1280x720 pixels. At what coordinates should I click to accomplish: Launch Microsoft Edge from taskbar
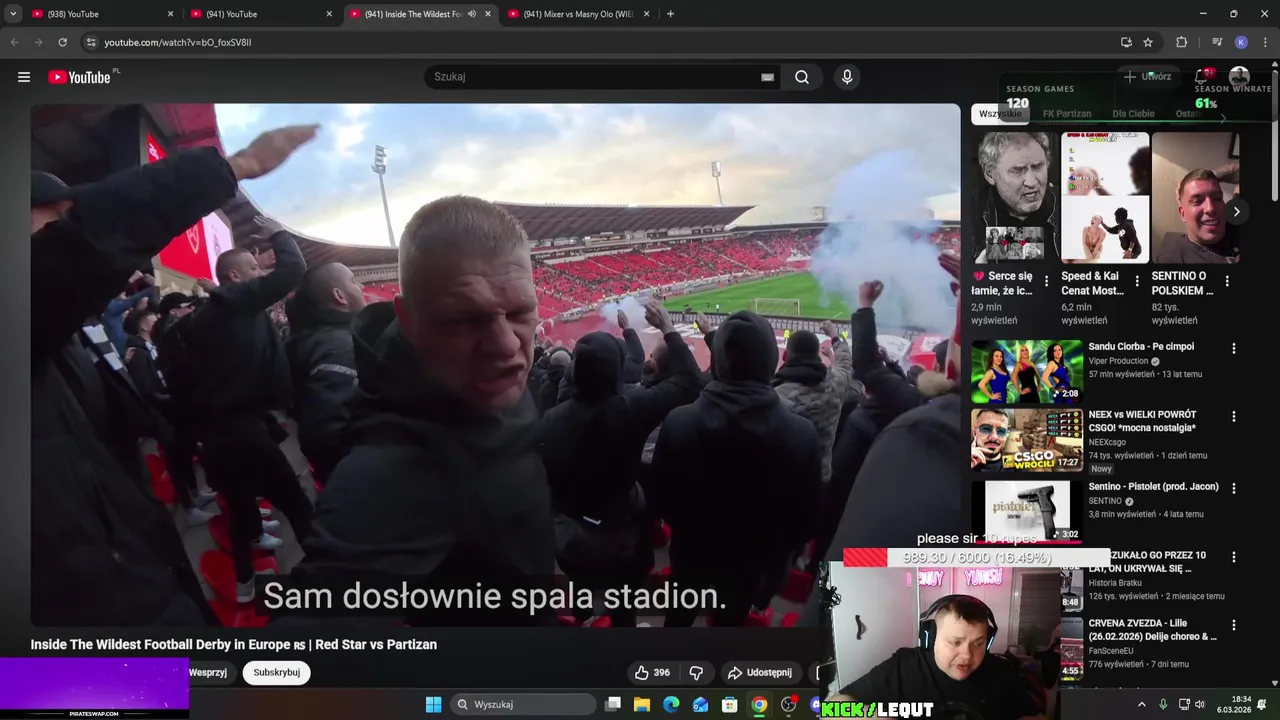(671, 704)
